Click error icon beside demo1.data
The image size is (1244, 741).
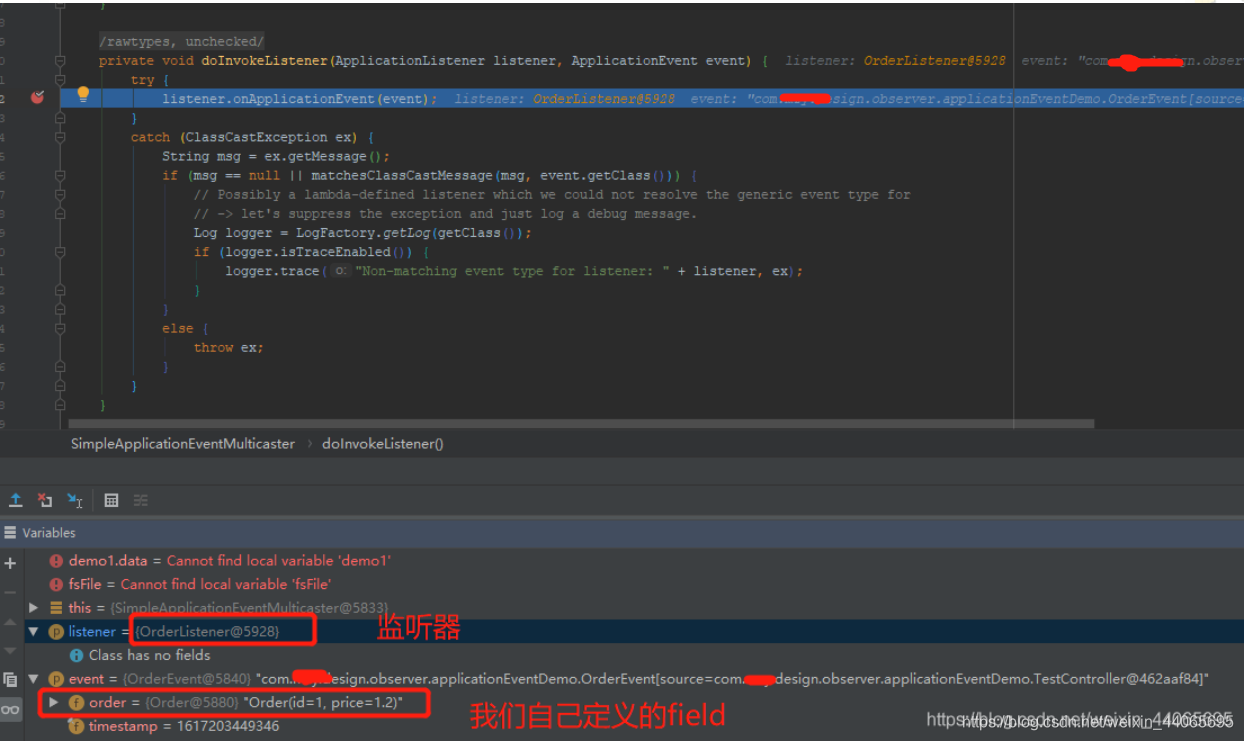click(56, 561)
